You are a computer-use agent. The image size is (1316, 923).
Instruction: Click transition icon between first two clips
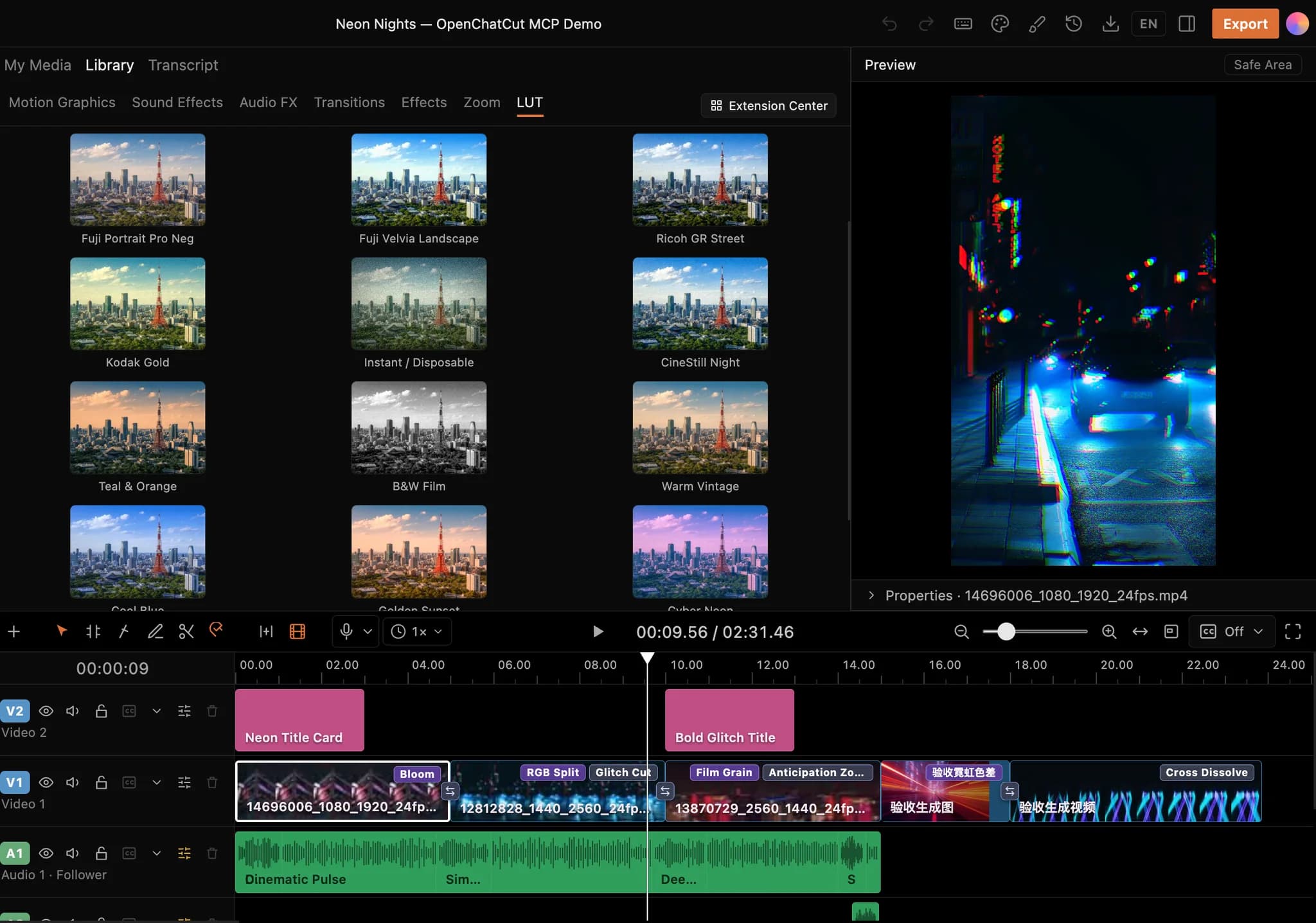click(x=450, y=791)
